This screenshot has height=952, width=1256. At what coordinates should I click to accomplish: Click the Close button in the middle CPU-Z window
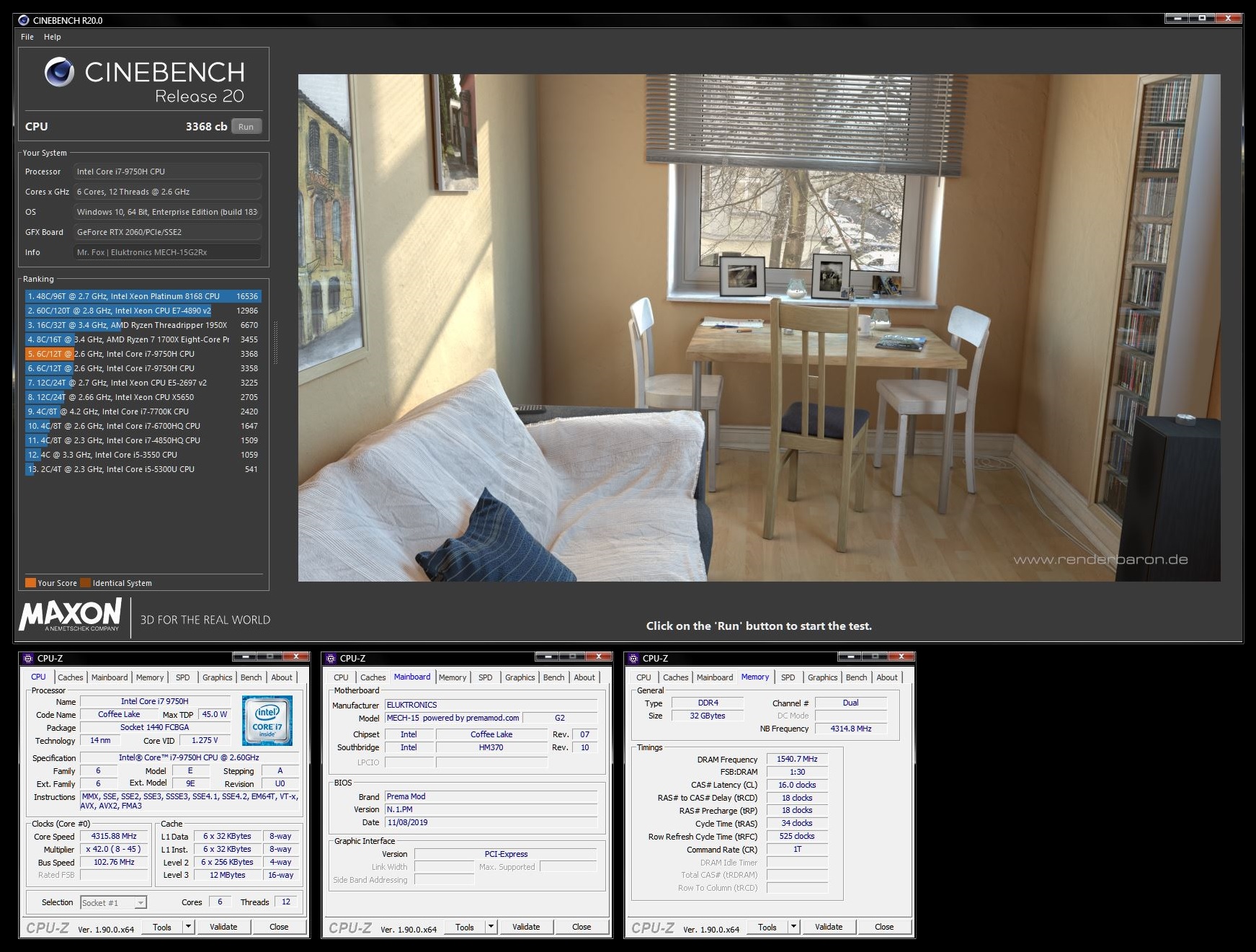(x=582, y=927)
